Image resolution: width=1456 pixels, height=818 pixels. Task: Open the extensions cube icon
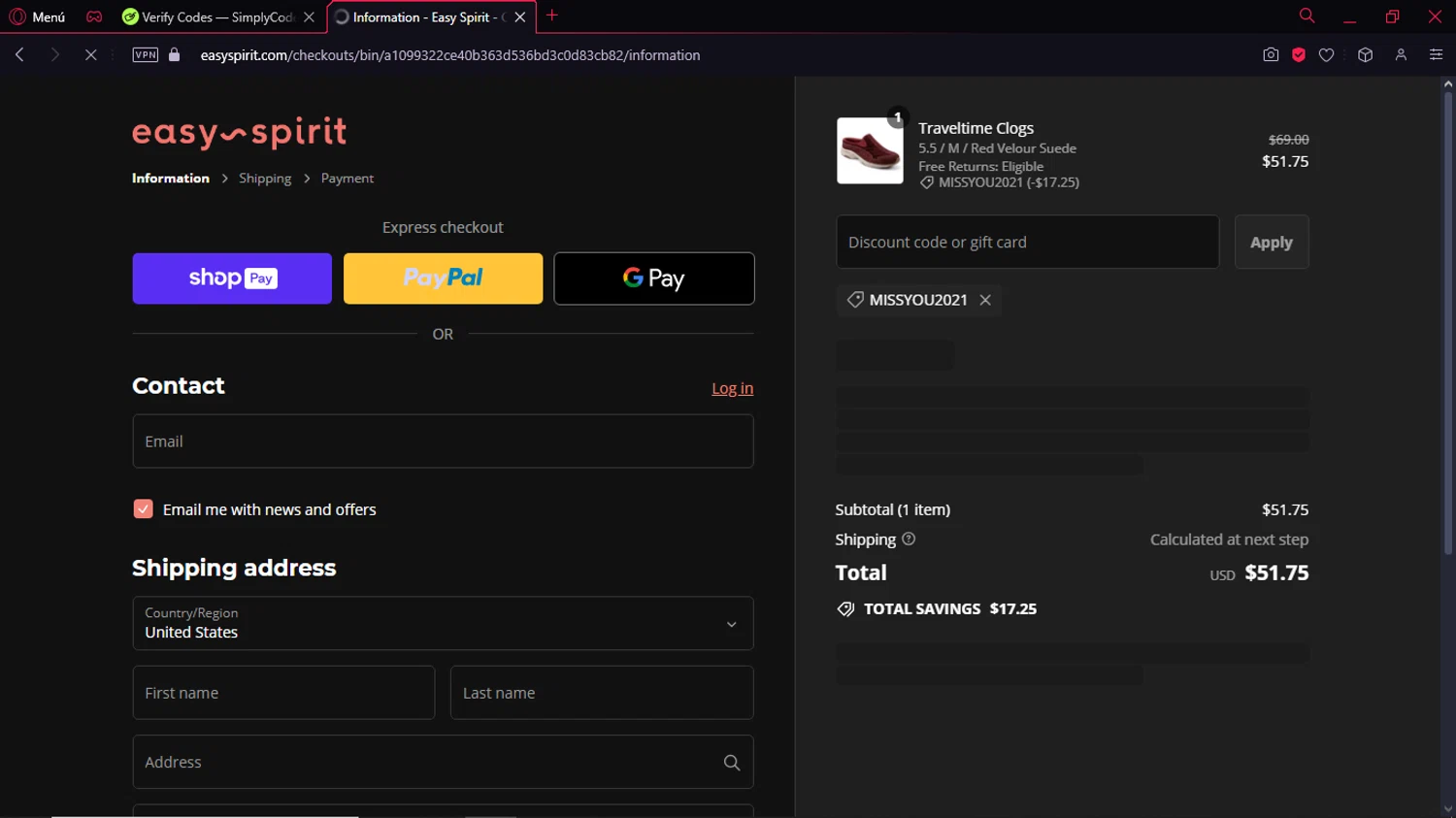pyautogui.click(x=1365, y=55)
